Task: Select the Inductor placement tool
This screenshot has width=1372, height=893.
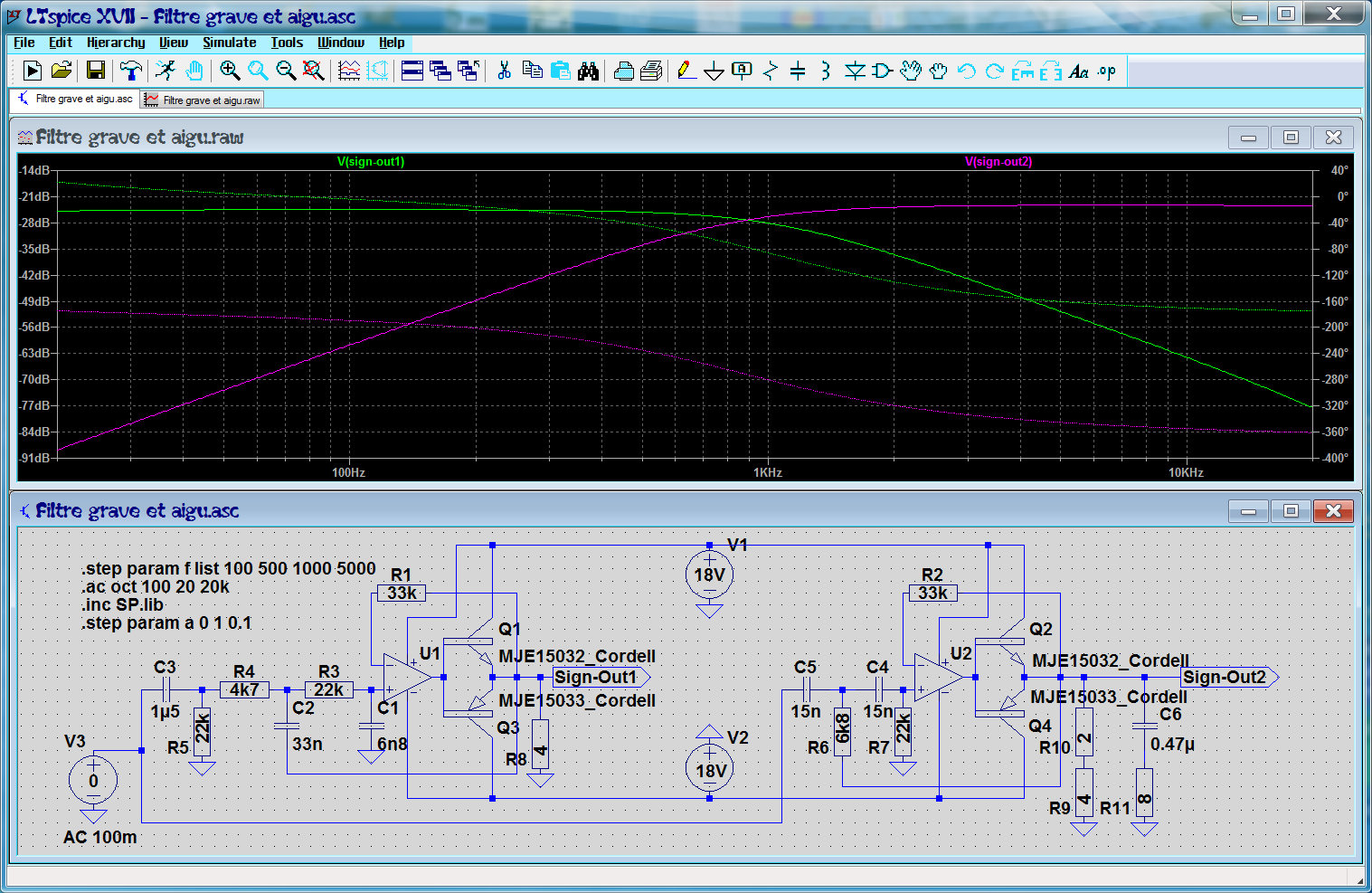Action: [826, 71]
